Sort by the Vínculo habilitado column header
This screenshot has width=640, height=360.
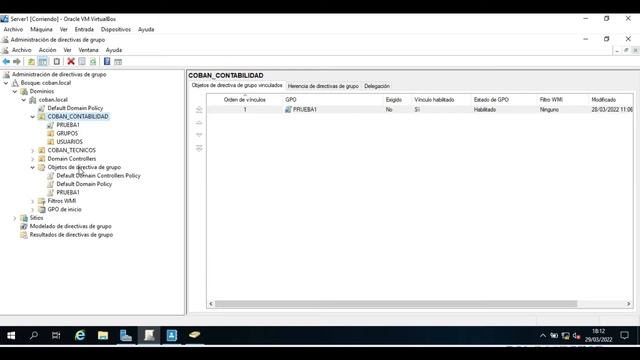tap(441, 100)
